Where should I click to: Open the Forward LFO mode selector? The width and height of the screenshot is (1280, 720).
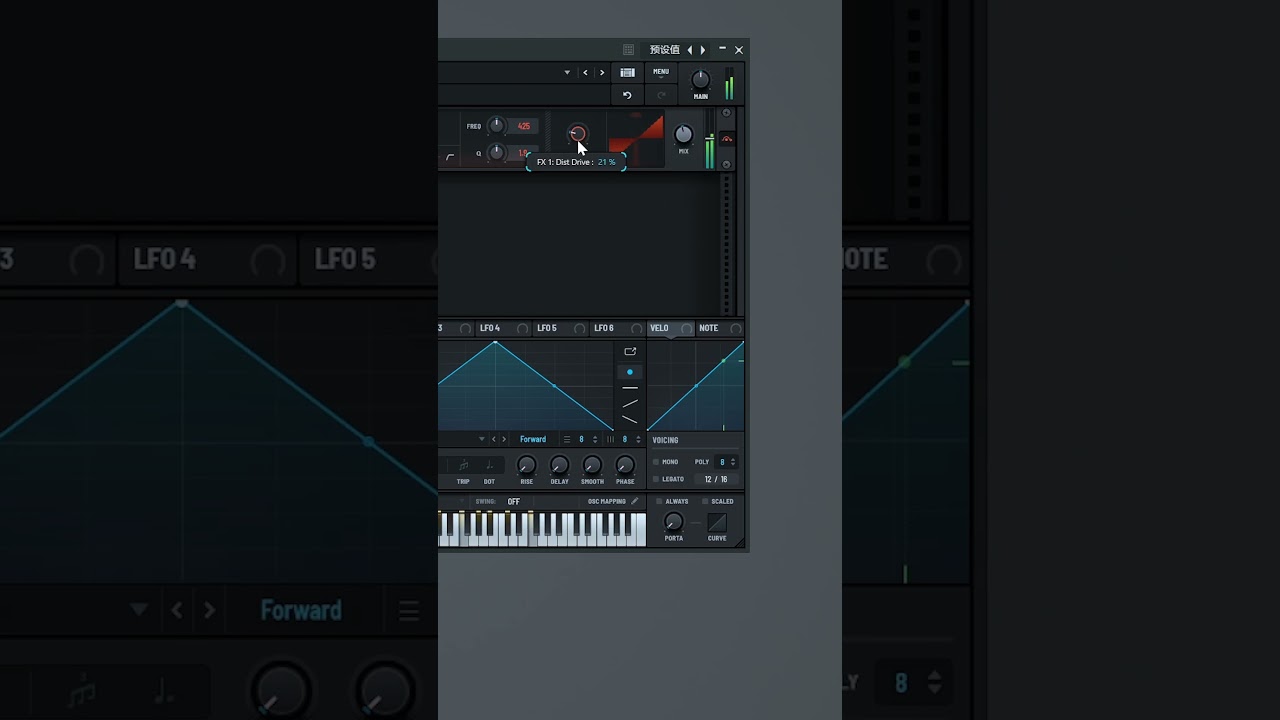click(533, 439)
